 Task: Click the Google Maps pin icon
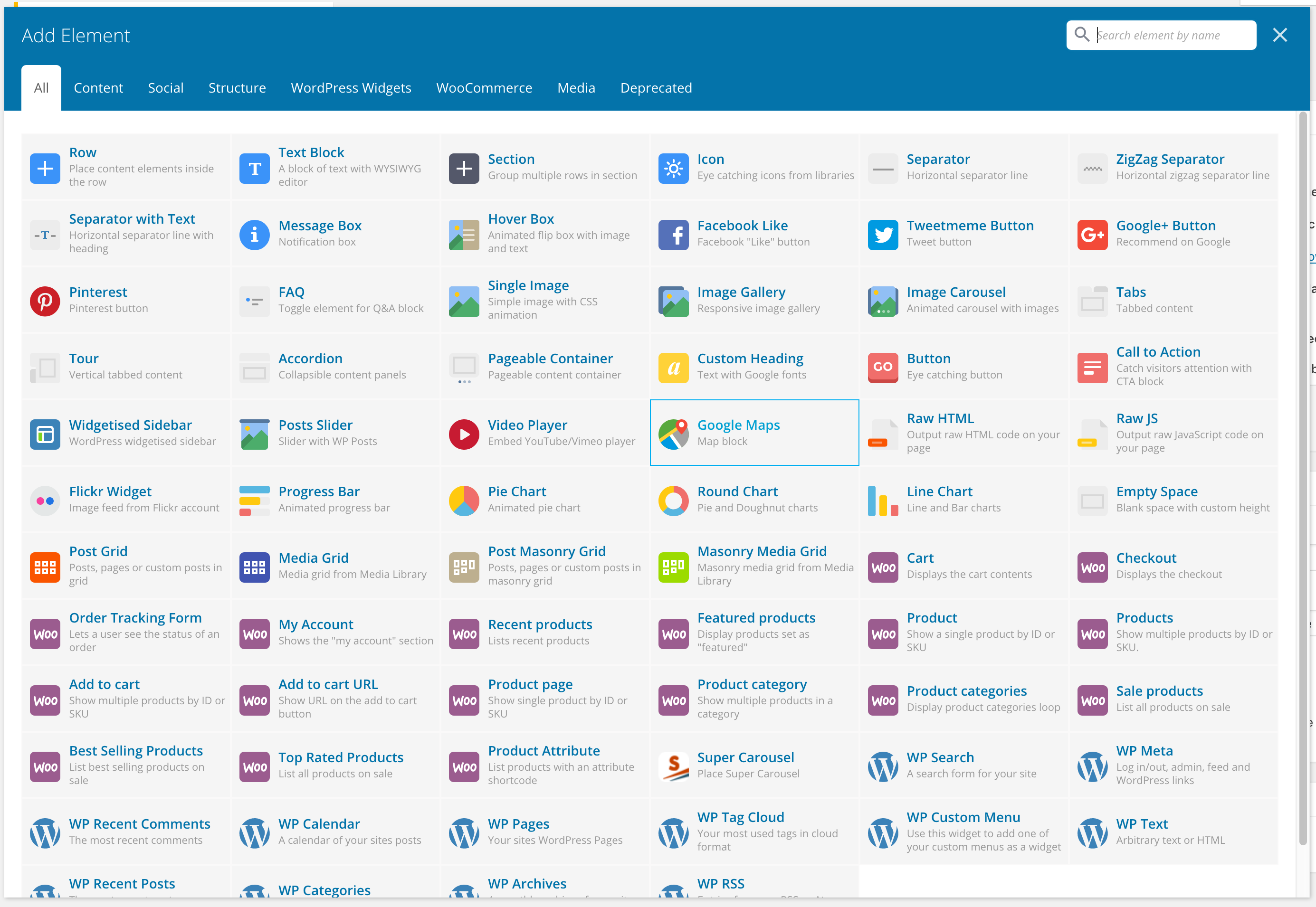click(673, 434)
